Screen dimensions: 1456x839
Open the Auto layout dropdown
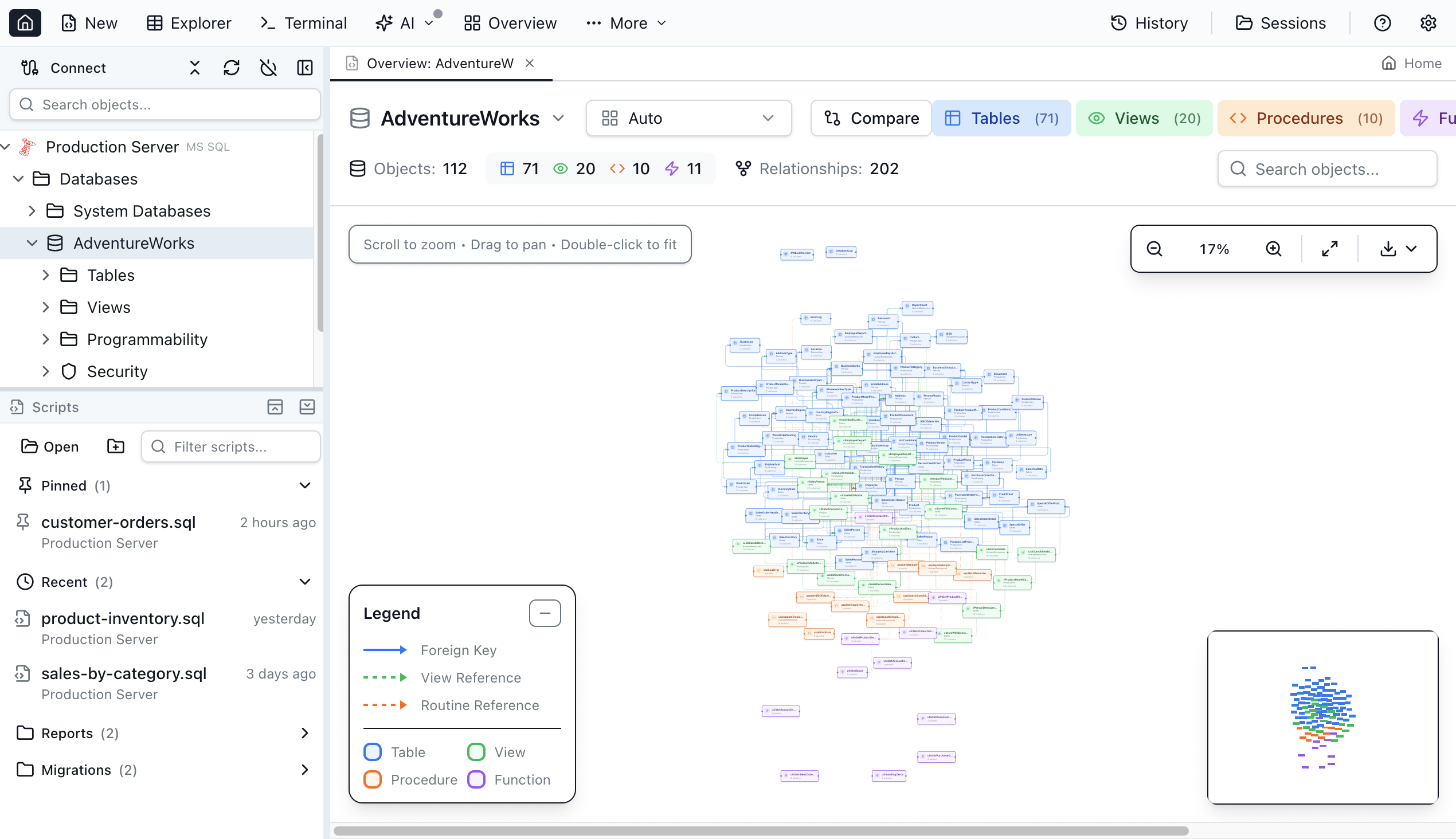click(x=688, y=117)
